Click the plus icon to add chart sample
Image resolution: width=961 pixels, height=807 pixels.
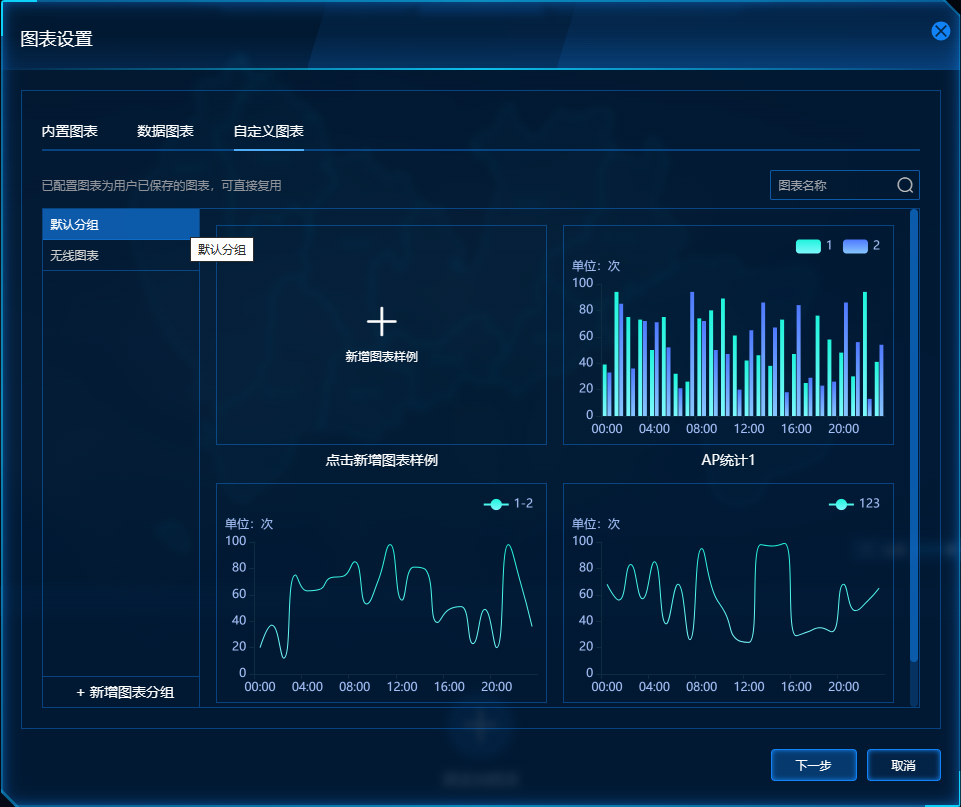coord(381,322)
